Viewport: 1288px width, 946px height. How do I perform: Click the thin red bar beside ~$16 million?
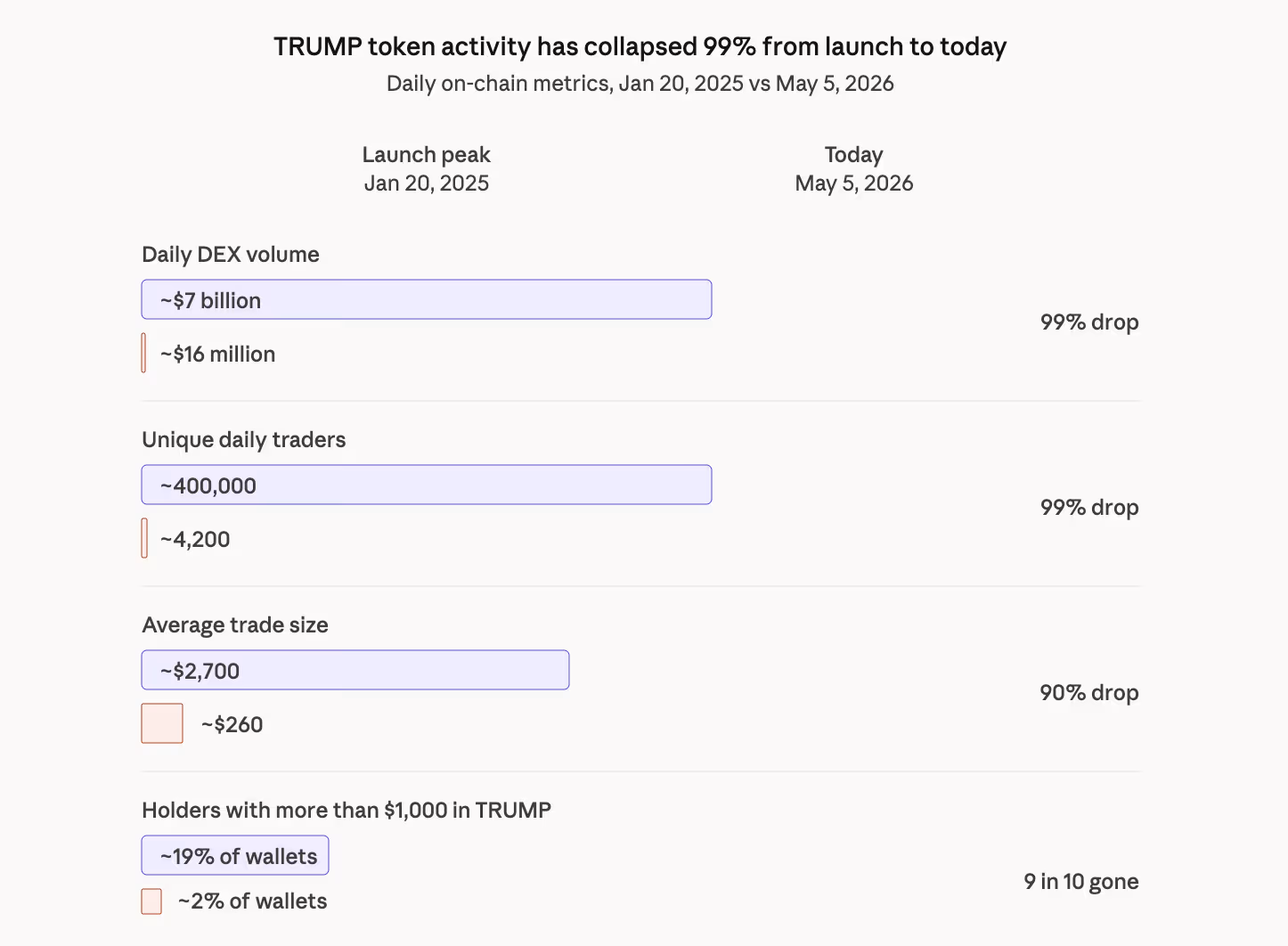143,353
